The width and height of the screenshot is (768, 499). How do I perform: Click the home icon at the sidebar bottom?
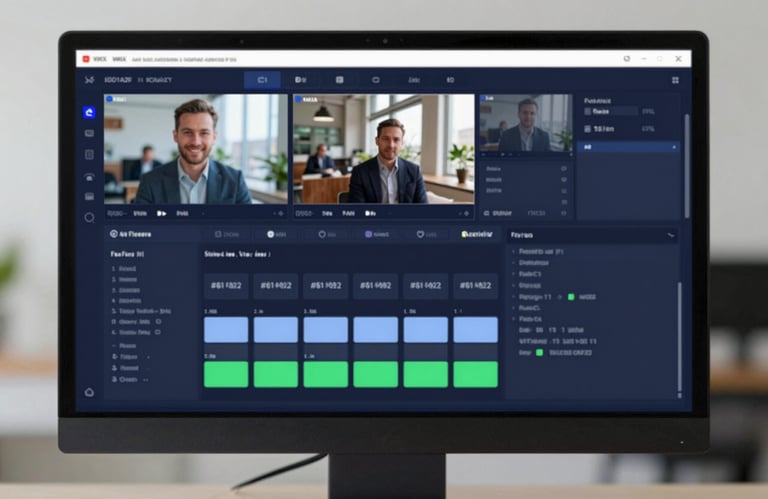point(89,392)
